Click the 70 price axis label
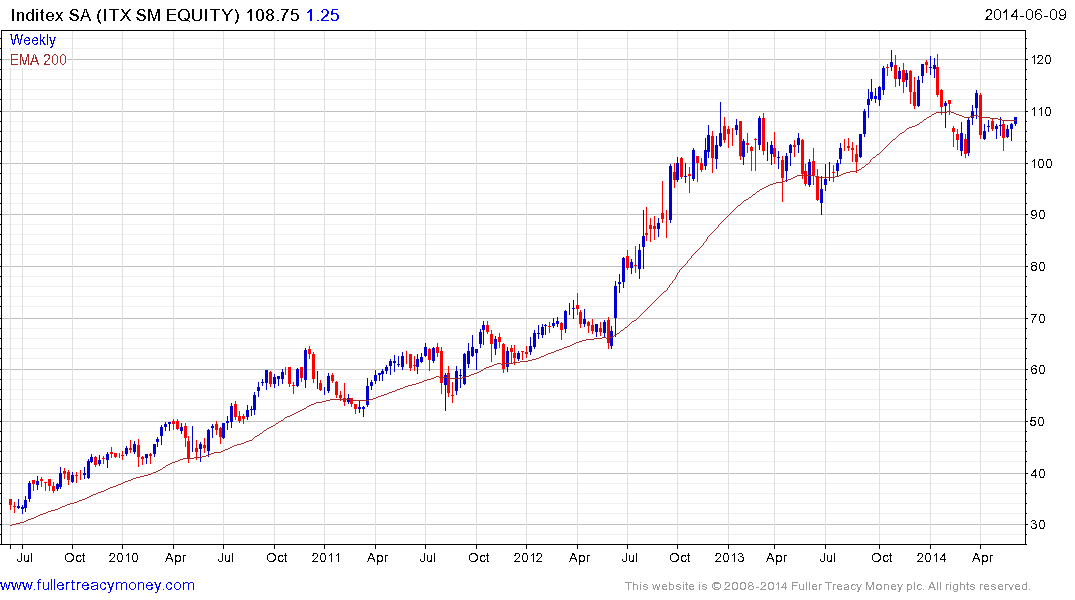 pyautogui.click(x=1038, y=318)
